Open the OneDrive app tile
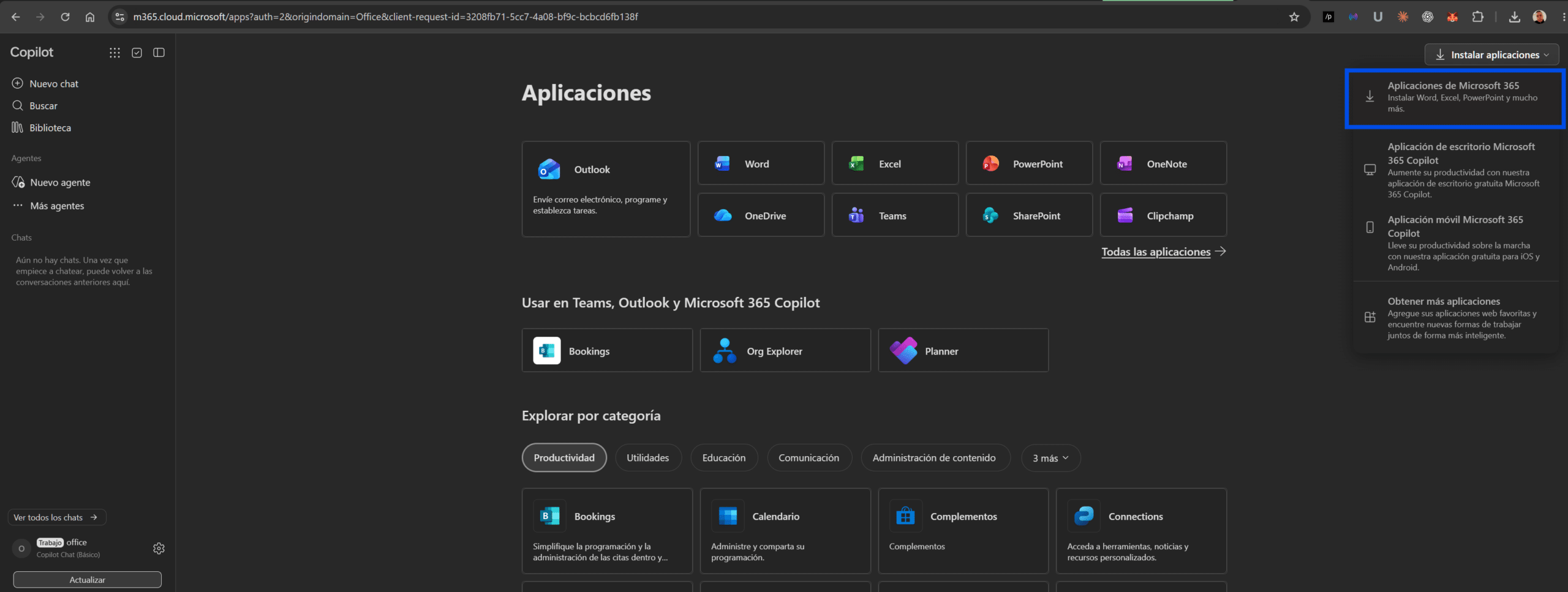1568x592 pixels. pyautogui.click(x=761, y=215)
